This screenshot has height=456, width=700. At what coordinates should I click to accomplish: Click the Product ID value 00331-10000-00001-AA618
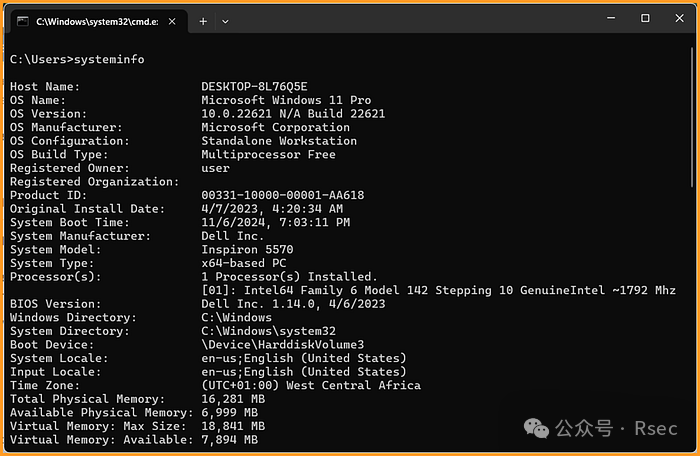(x=282, y=195)
